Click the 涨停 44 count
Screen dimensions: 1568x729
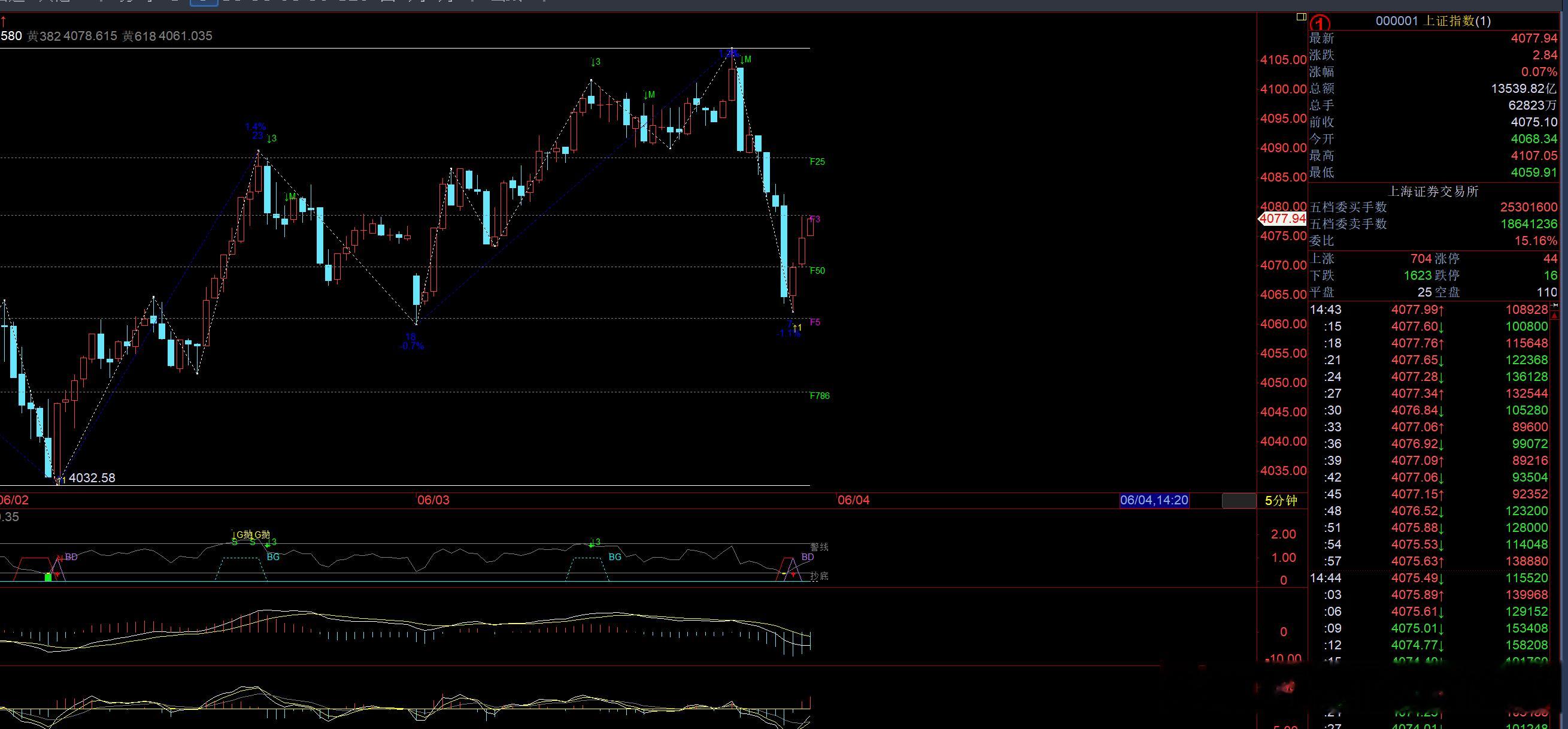click(x=1496, y=259)
